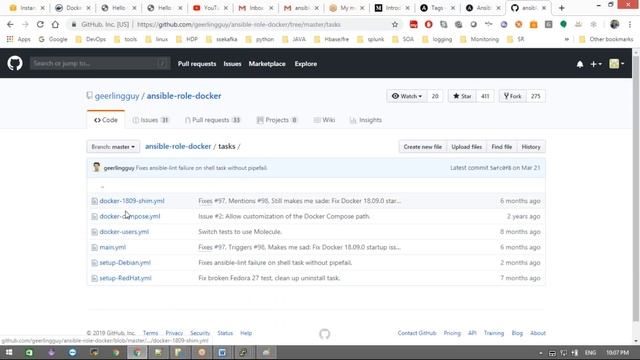The height and width of the screenshot is (360, 640).
Task: Open the latest commit message link
Action: click(201, 168)
